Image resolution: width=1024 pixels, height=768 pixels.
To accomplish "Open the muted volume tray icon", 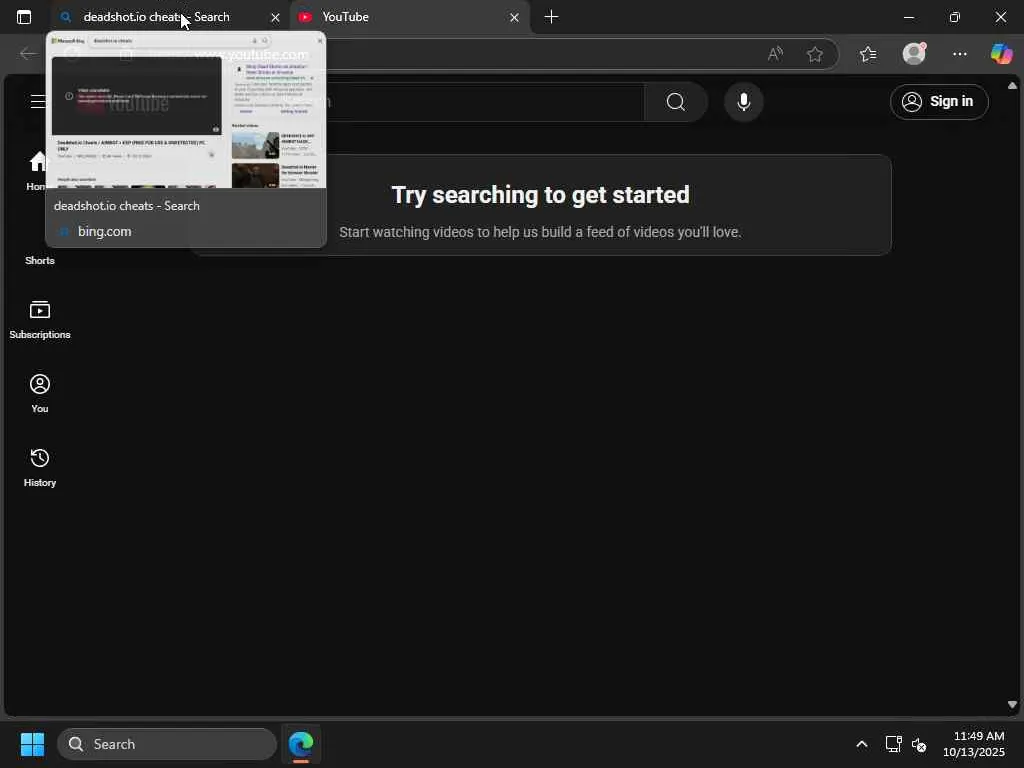I will (919, 744).
